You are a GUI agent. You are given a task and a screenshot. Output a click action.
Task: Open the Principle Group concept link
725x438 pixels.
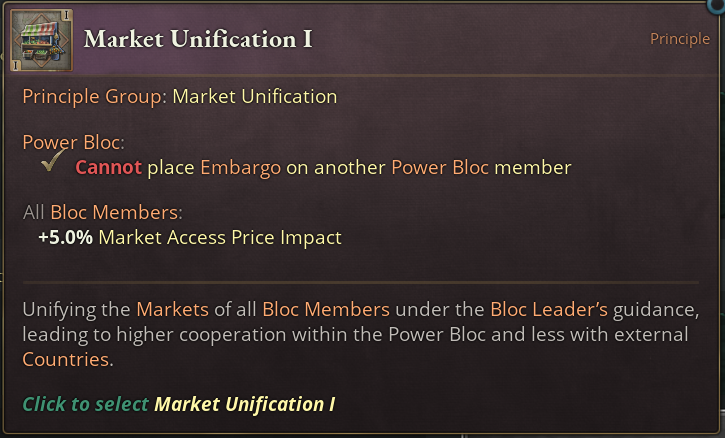point(94,97)
